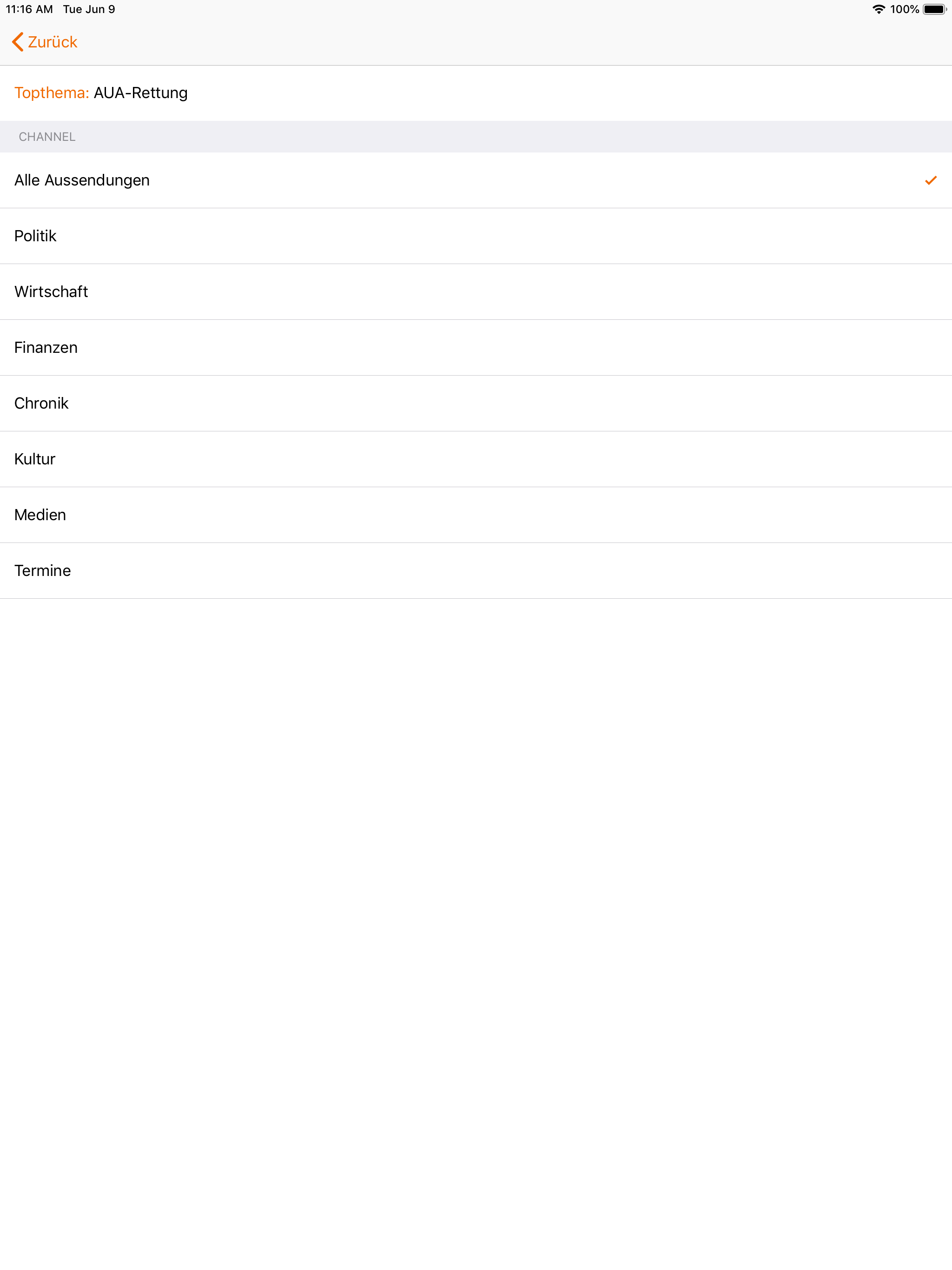Choose Kultur from the channel list

(x=476, y=459)
